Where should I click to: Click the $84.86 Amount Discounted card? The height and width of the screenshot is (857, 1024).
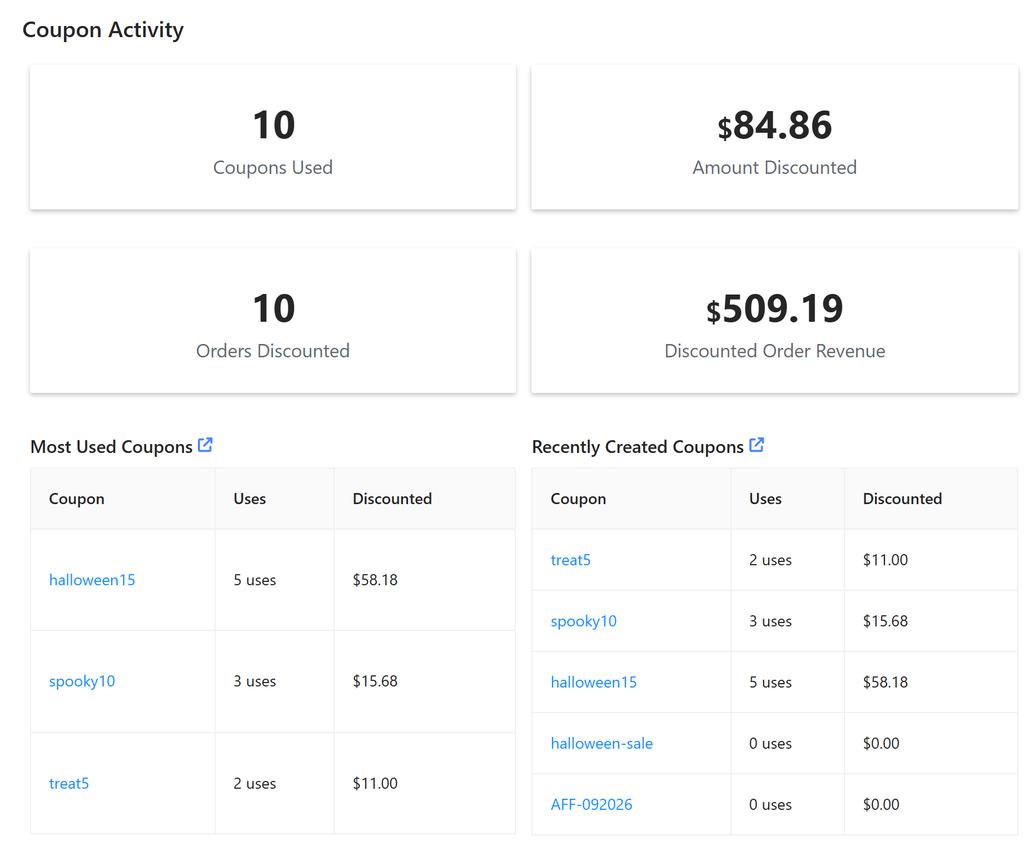coord(775,137)
